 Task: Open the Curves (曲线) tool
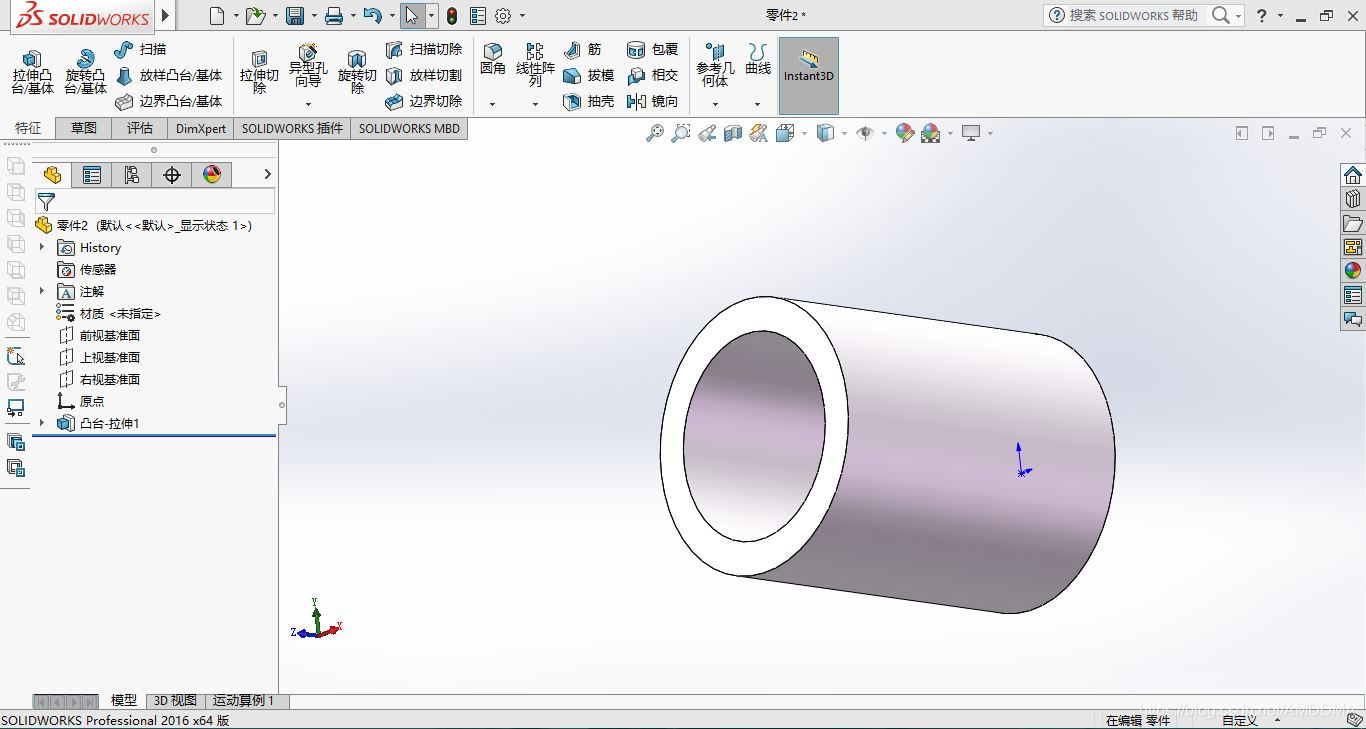[758, 59]
